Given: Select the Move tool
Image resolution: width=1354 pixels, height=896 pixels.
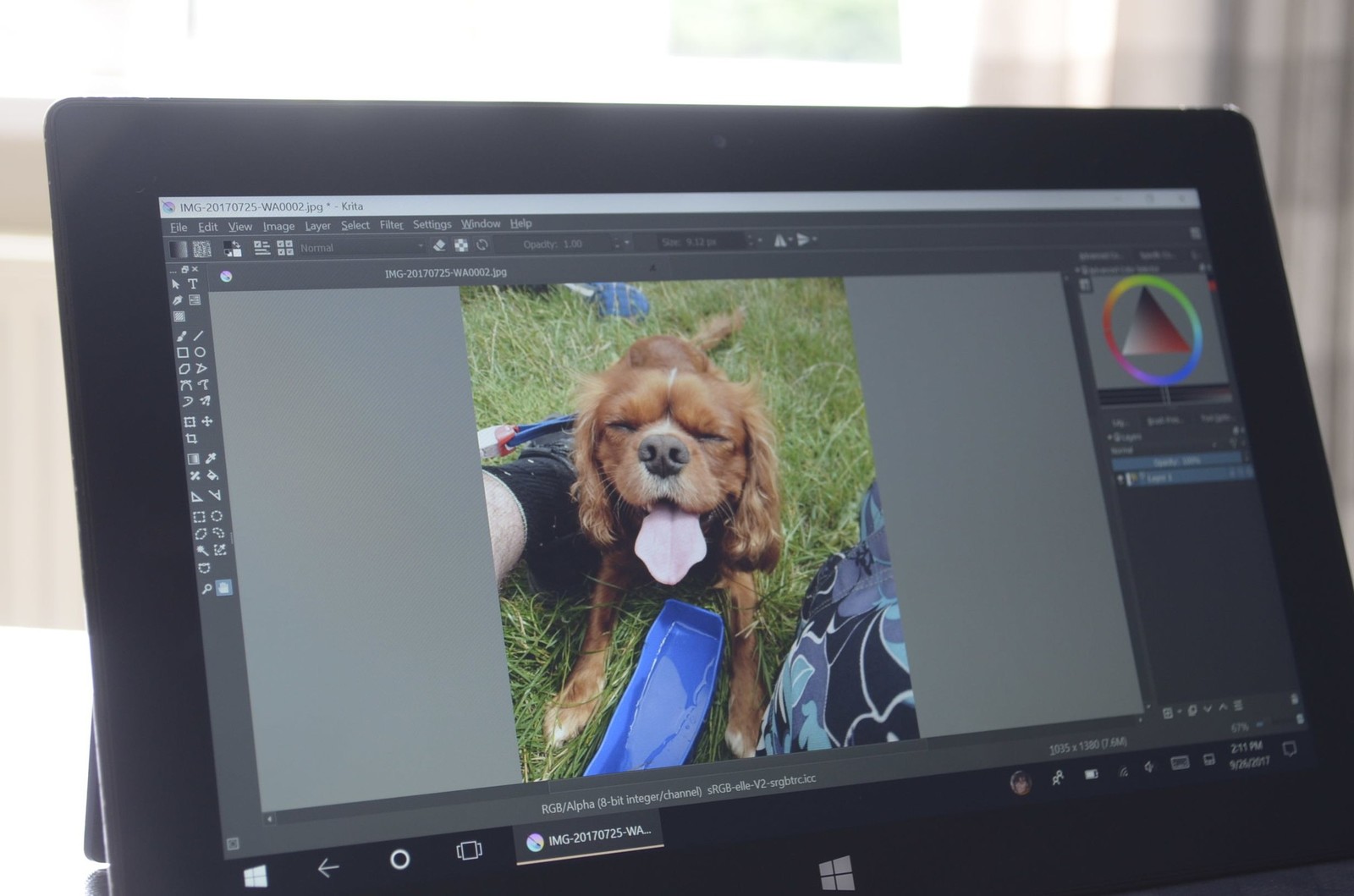Looking at the screenshot, I should (x=206, y=423).
